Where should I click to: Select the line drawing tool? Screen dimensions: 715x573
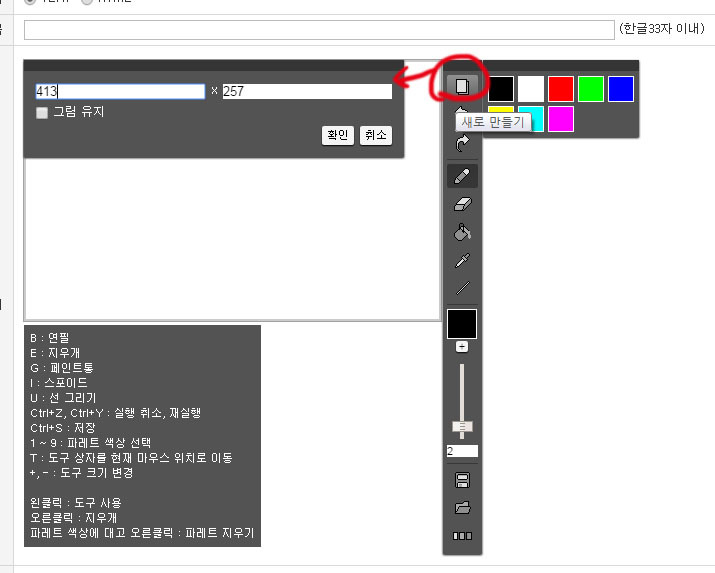[x=462, y=289]
